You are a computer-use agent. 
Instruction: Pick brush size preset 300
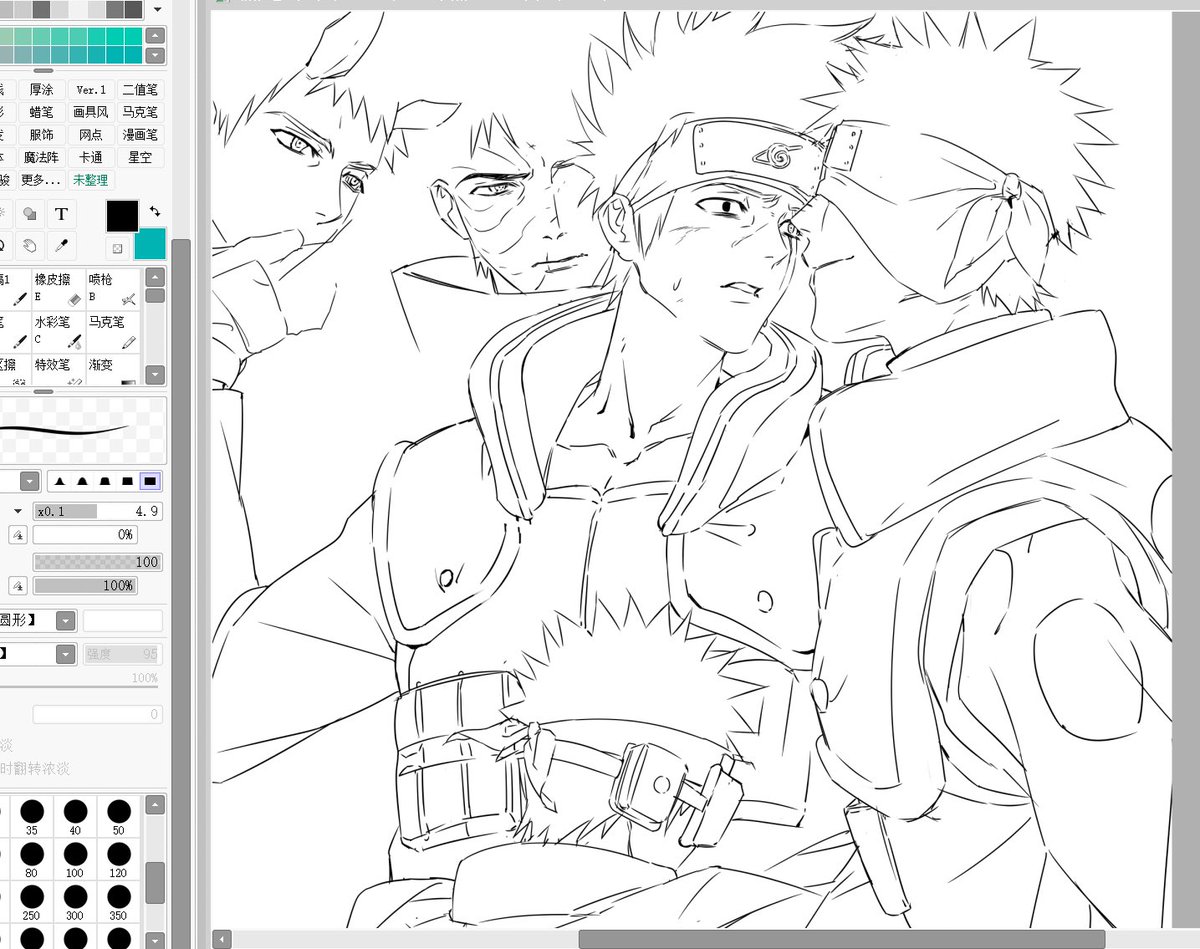coord(75,900)
